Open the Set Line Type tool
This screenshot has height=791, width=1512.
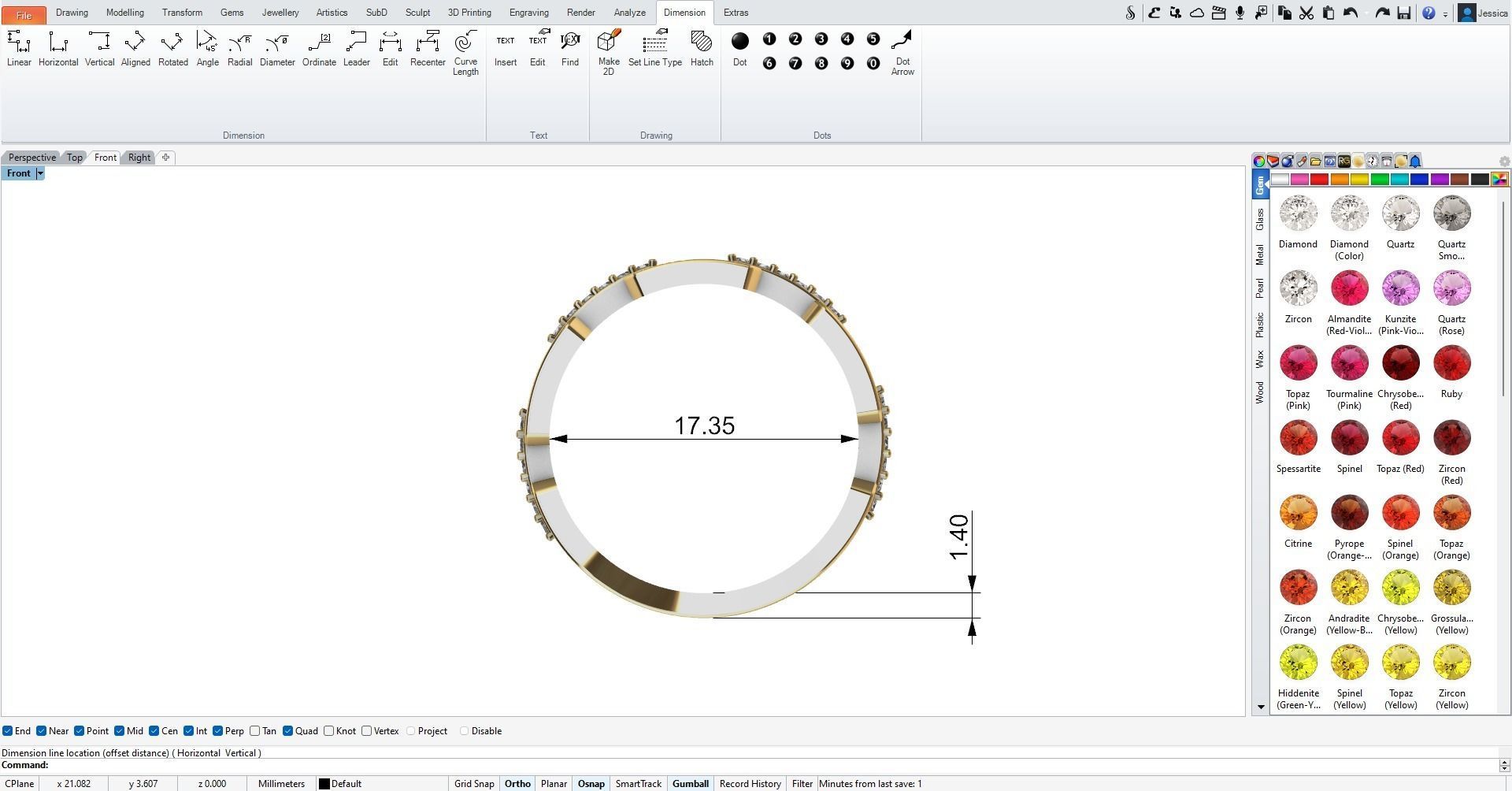[x=655, y=49]
